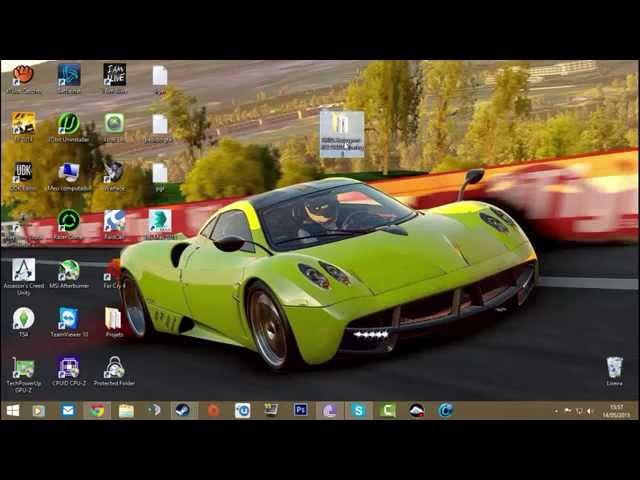Open the Windows Start button
Screen dimensions: 640x480
[x=13, y=410]
